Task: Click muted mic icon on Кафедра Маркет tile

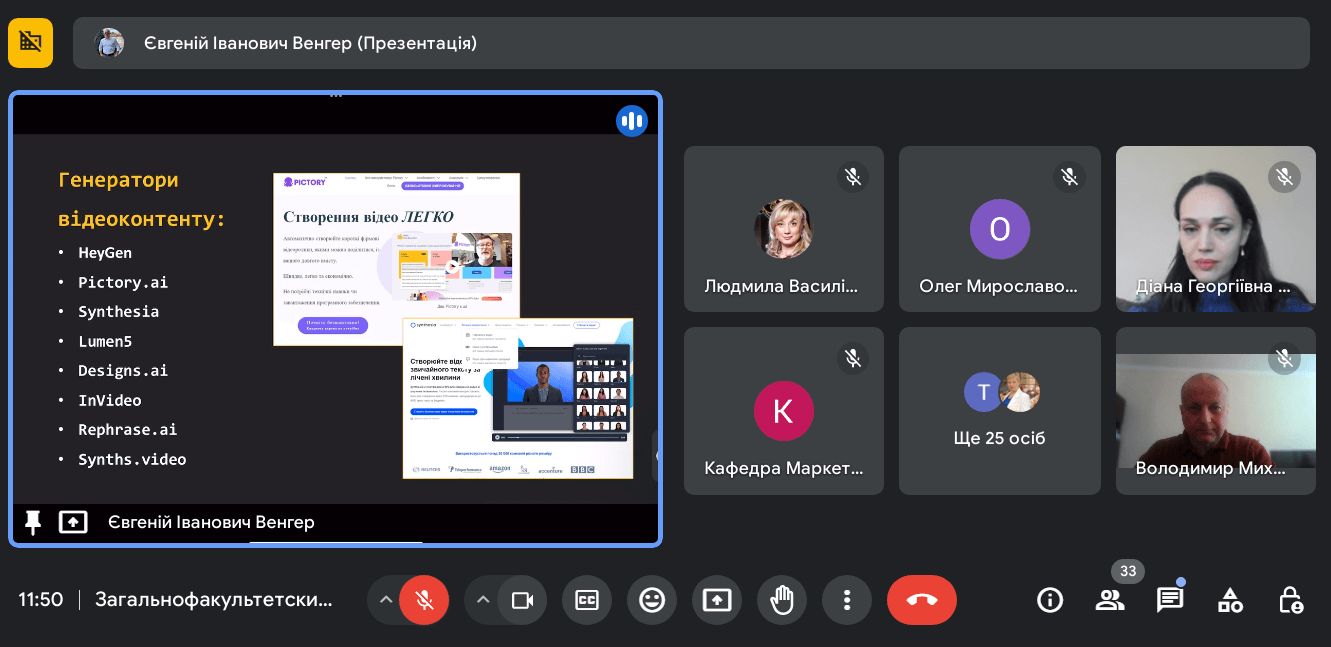Action: tap(853, 357)
